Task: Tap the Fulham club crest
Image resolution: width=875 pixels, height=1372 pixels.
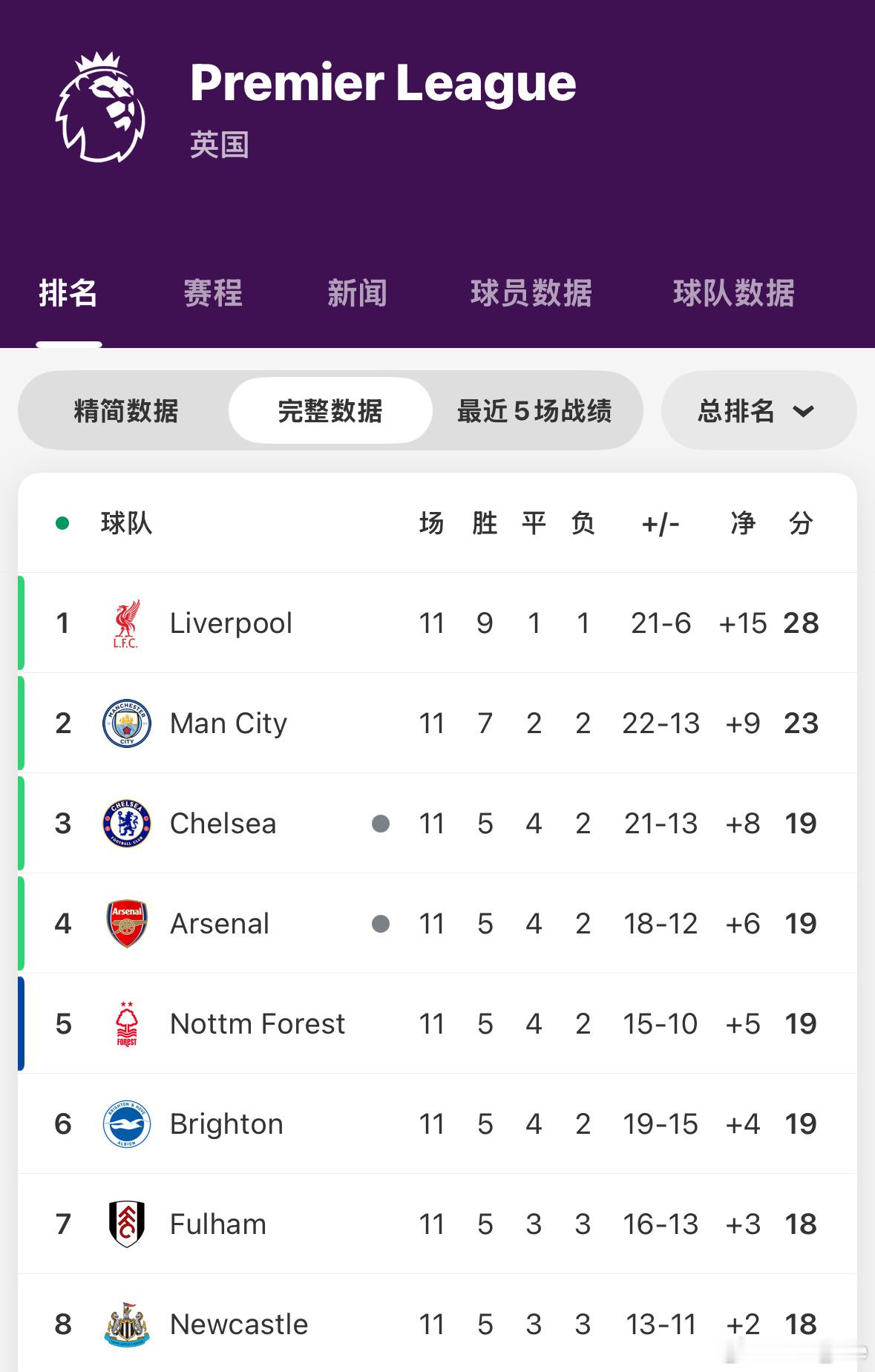Action: (x=127, y=1224)
